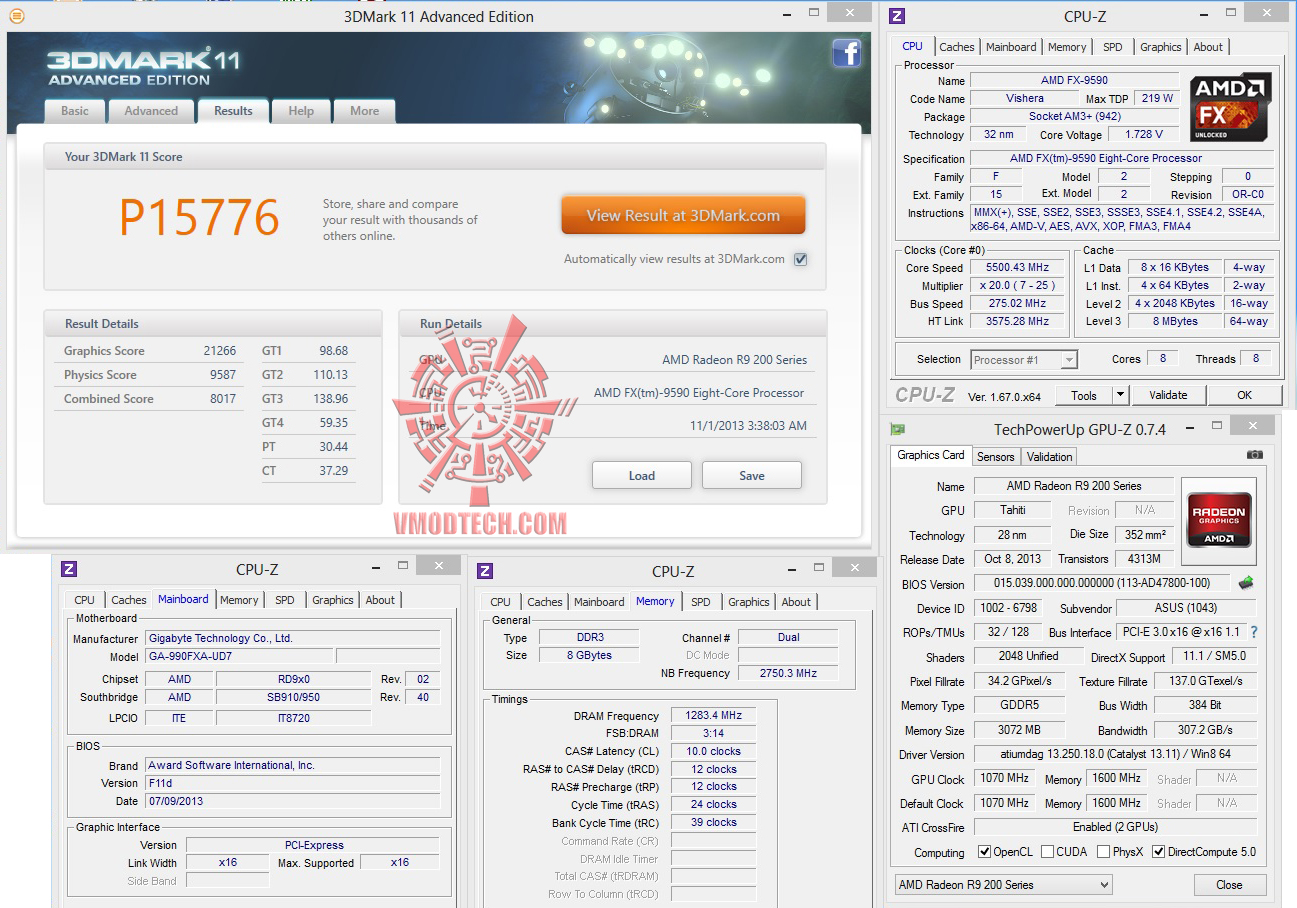Screen dimensions: 1297x908
Task: Open the About tab in the CPU-Z window showing Processor details
Action: 1208,47
